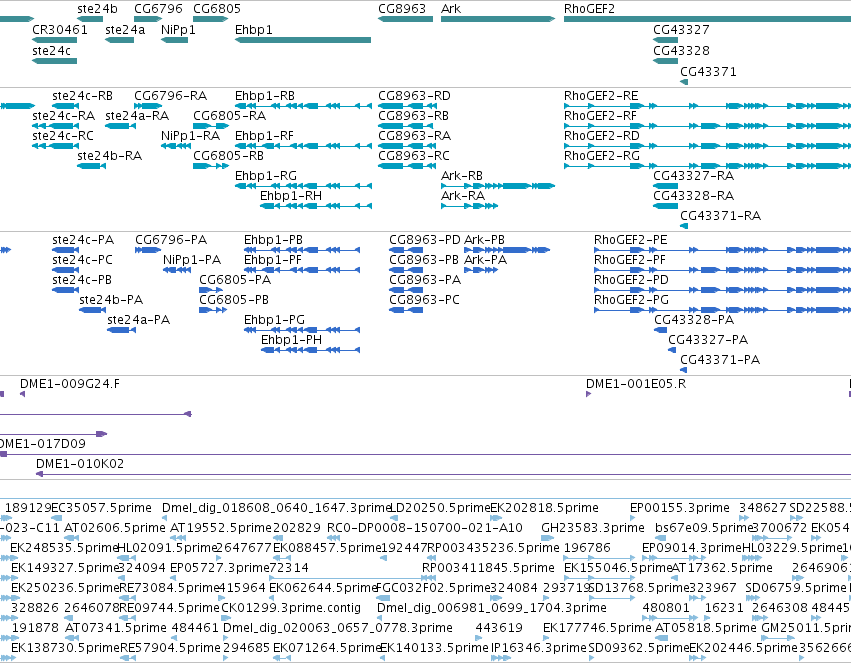Click protein label ste24c-PA
Screen dimensions: 851x663
tap(83, 240)
